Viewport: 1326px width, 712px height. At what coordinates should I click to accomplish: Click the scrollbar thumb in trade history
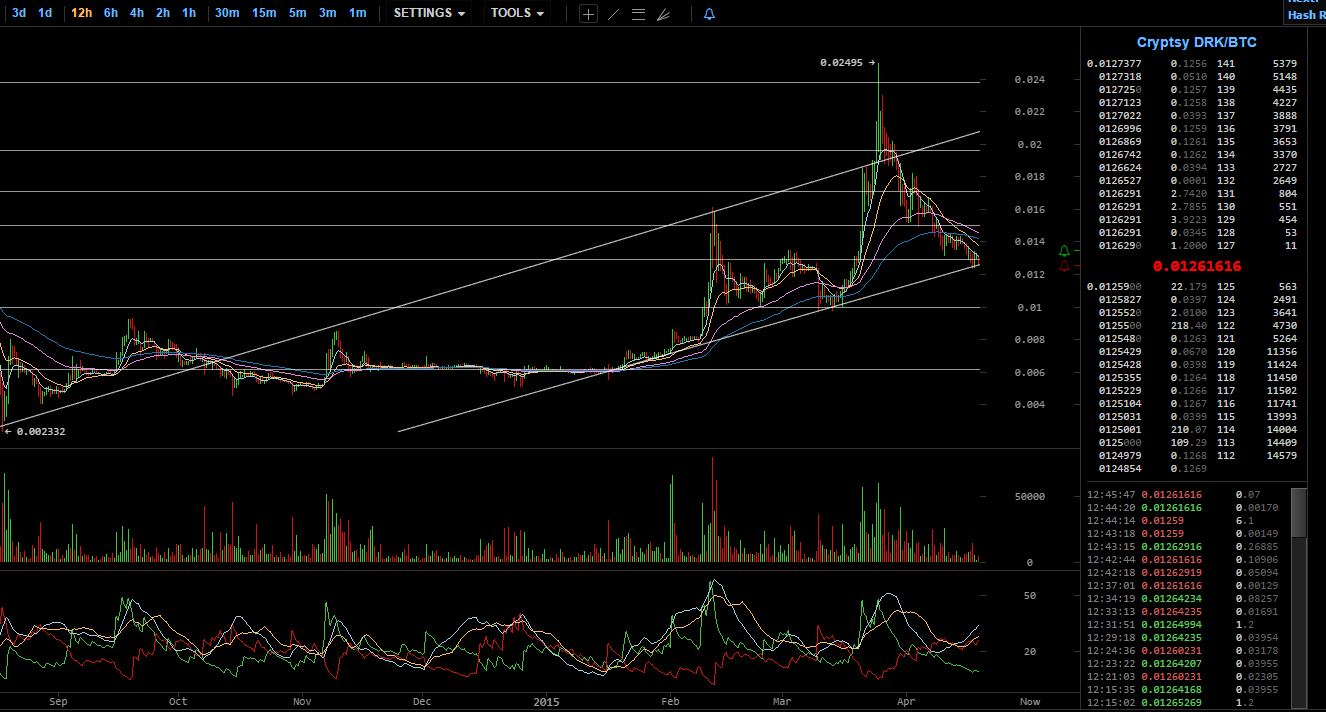[1298, 513]
